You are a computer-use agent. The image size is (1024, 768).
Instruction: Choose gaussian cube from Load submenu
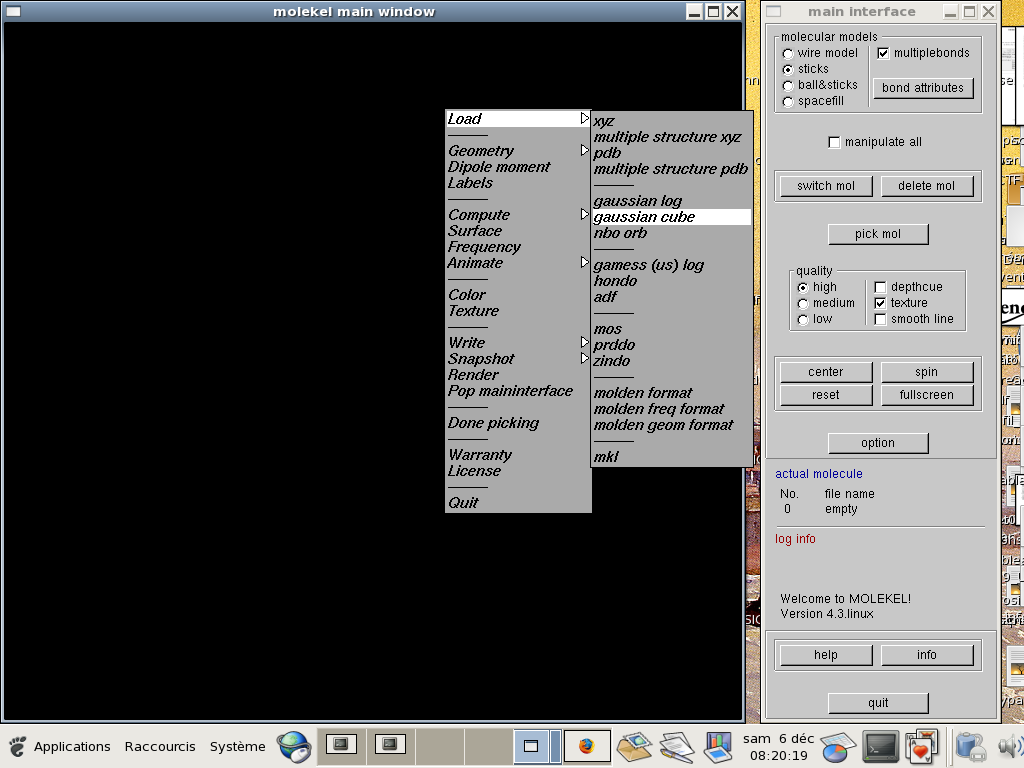pos(671,217)
